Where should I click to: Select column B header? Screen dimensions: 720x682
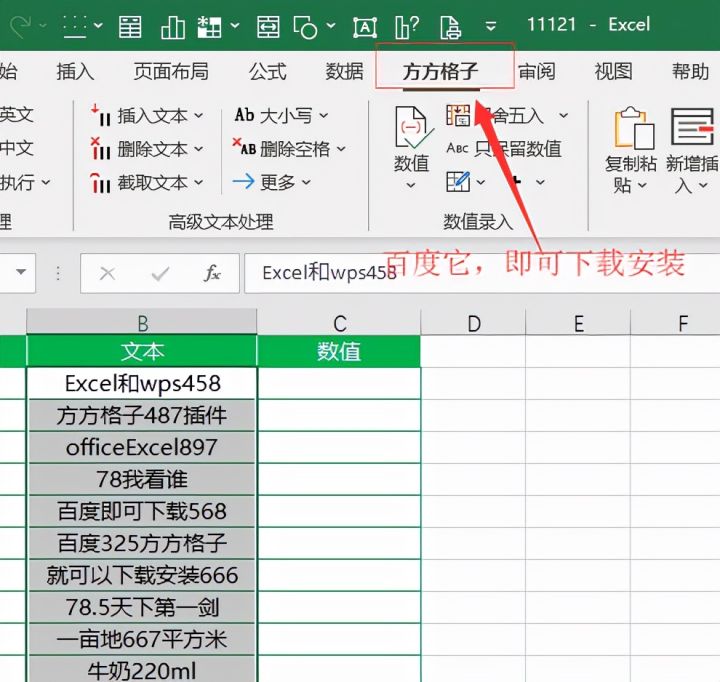142,322
